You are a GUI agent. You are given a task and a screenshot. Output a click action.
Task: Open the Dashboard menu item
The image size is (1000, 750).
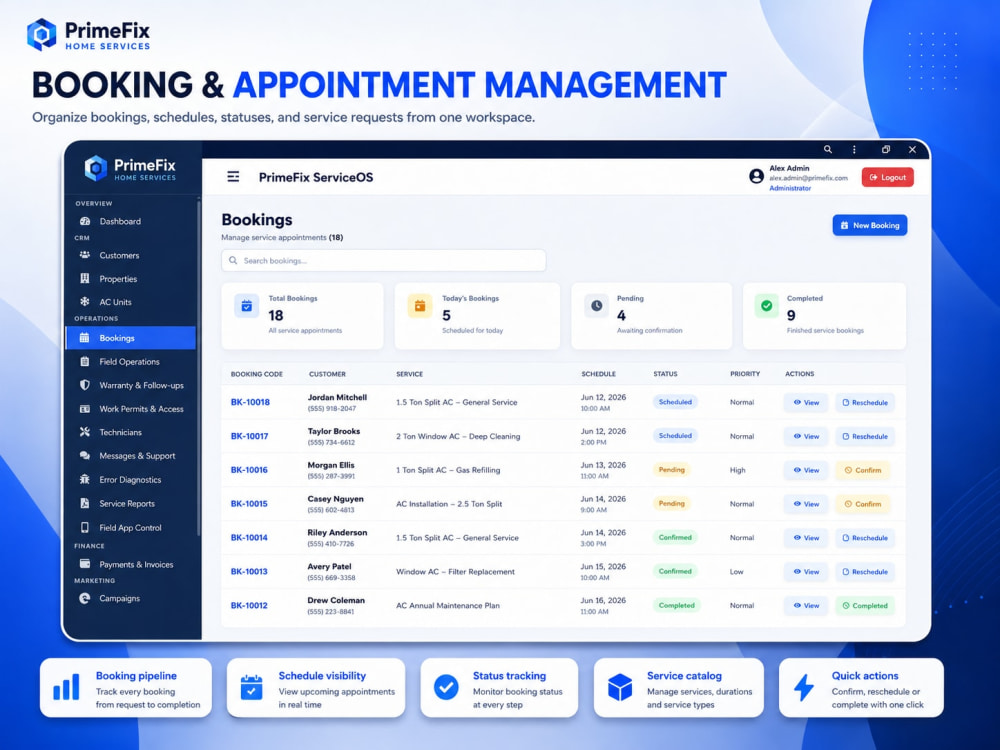click(130, 221)
